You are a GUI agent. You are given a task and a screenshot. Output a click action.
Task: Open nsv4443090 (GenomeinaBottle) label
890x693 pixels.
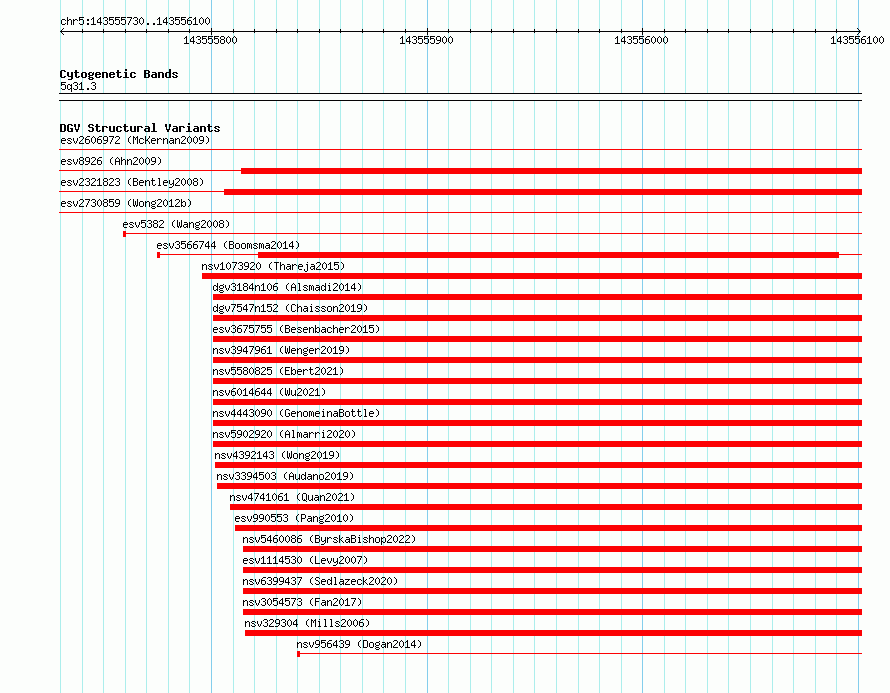[296, 413]
